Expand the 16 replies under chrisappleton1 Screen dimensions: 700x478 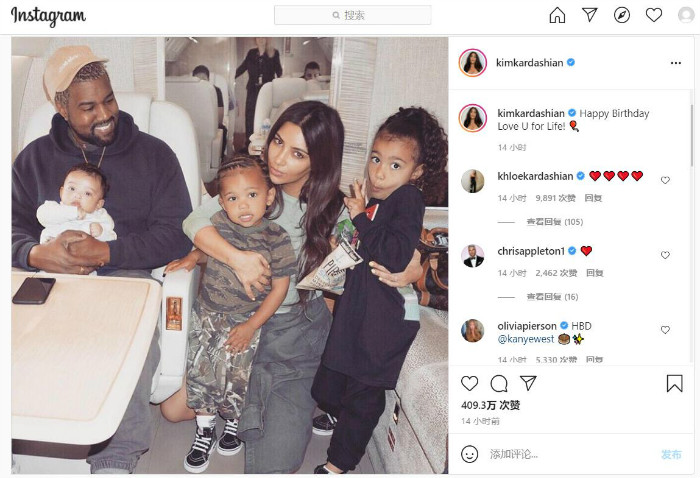[552, 297]
